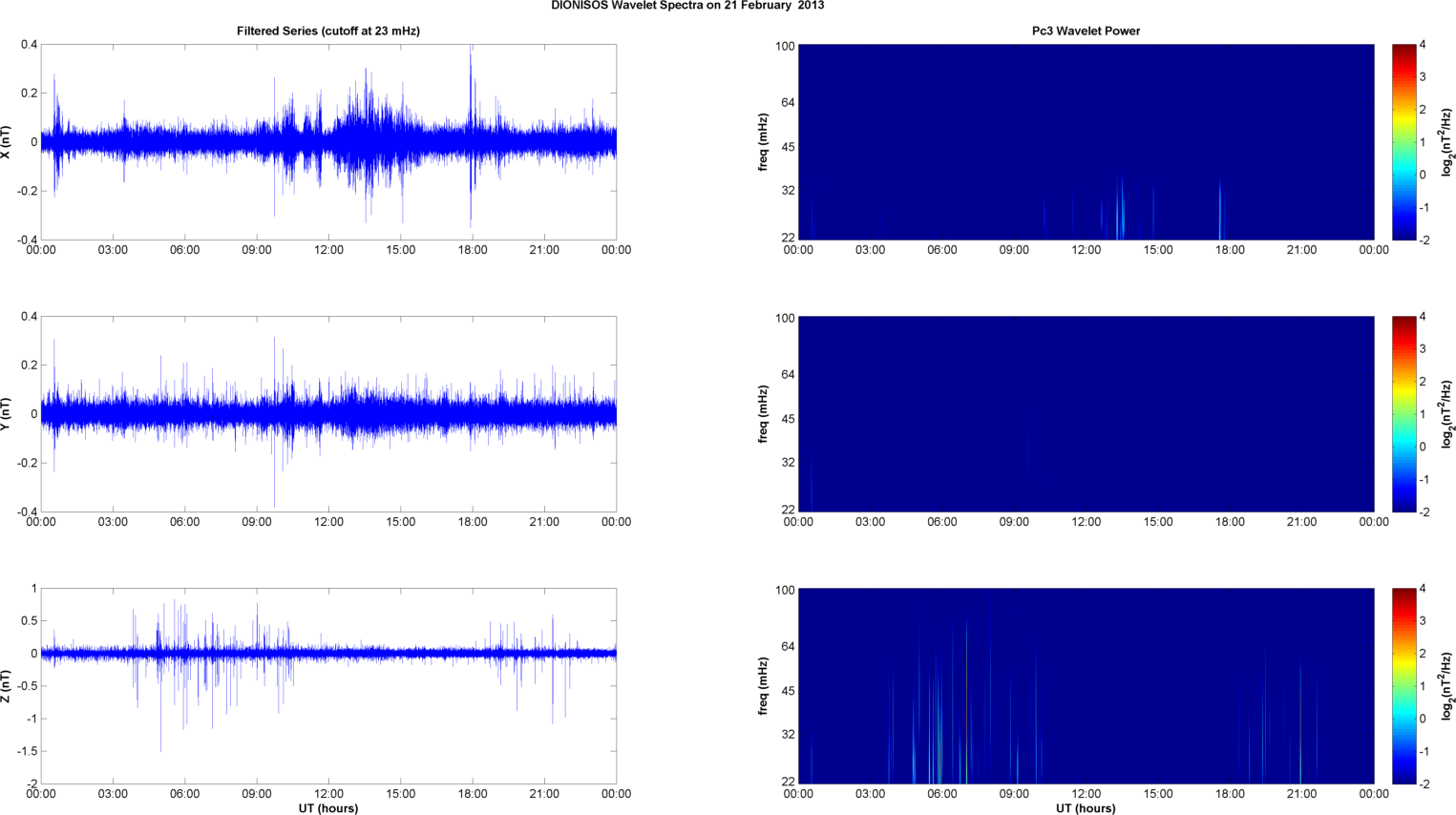Click "UT (hours)" label under the Z series plot
The height and width of the screenshot is (815, 1456).
(328, 808)
